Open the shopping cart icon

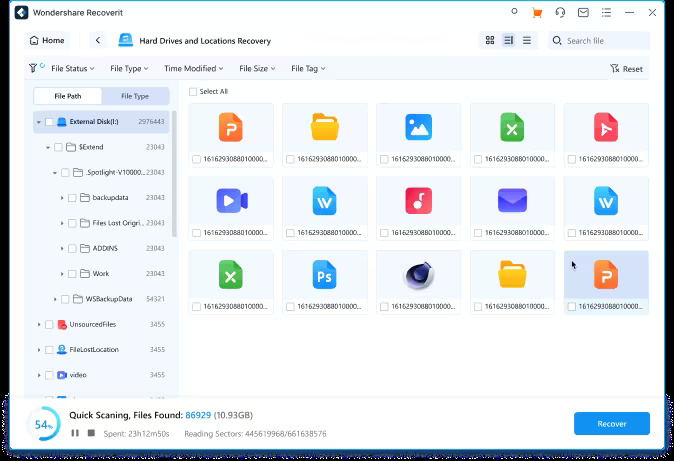(536, 12)
